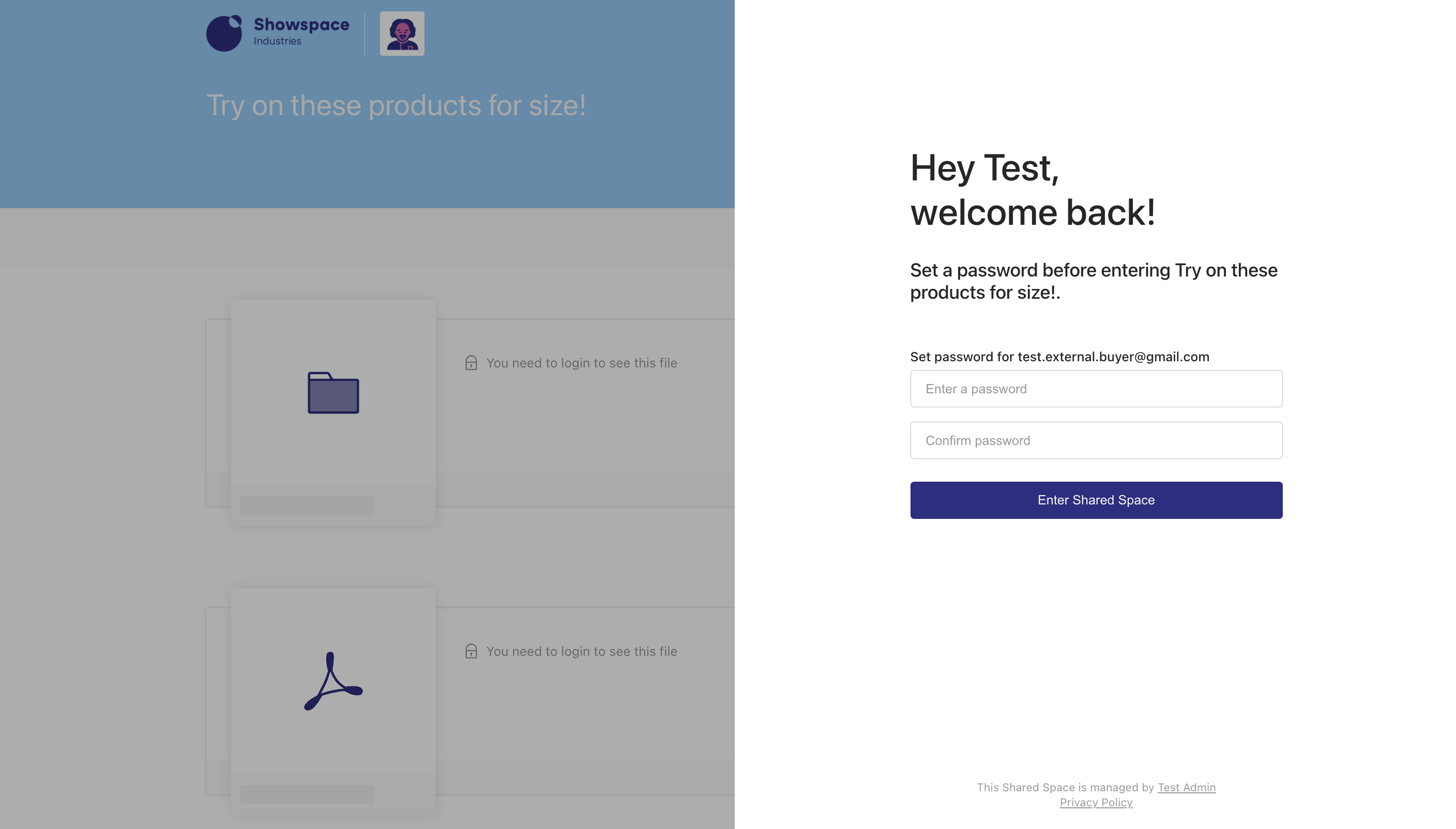
Task: Click the PDF Acrobat icon in the second card
Action: 333,681
